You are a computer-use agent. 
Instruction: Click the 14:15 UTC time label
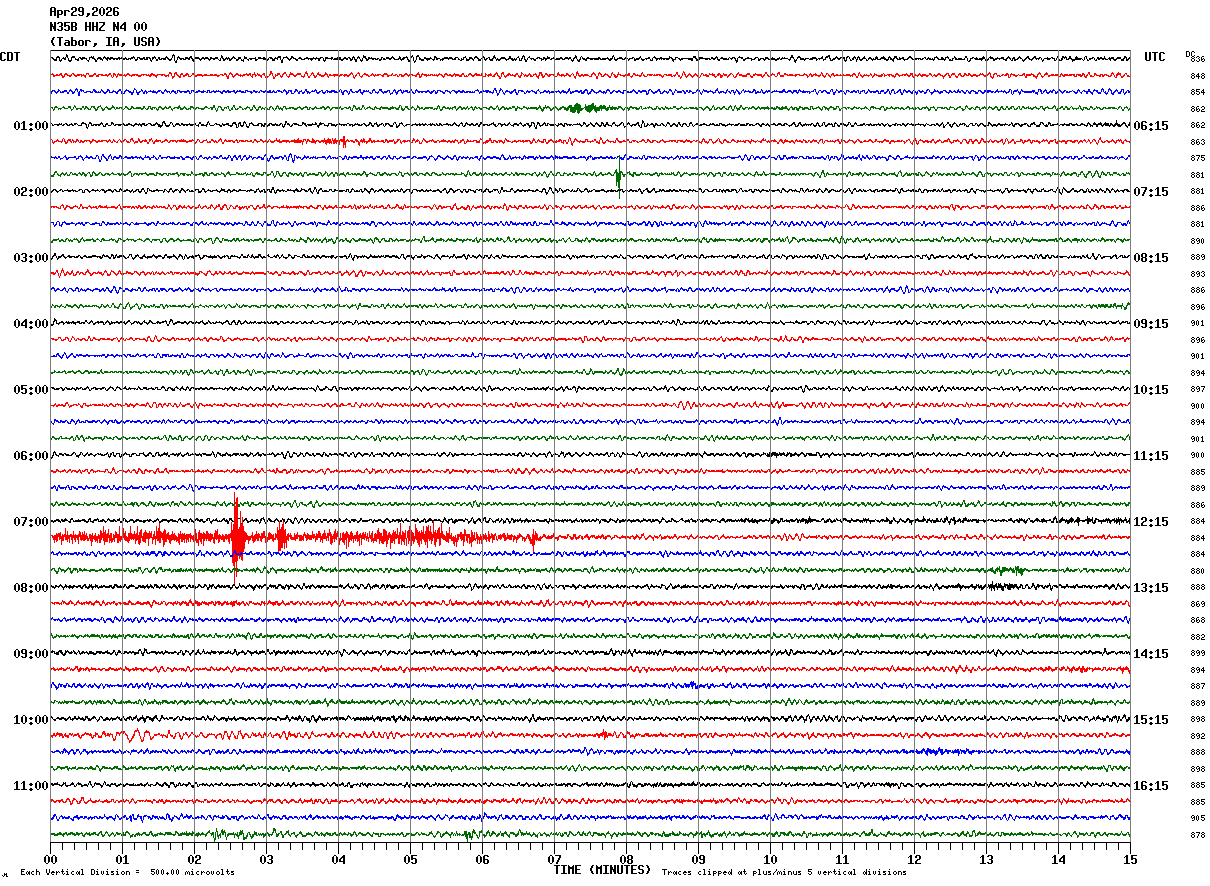coord(1151,654)
